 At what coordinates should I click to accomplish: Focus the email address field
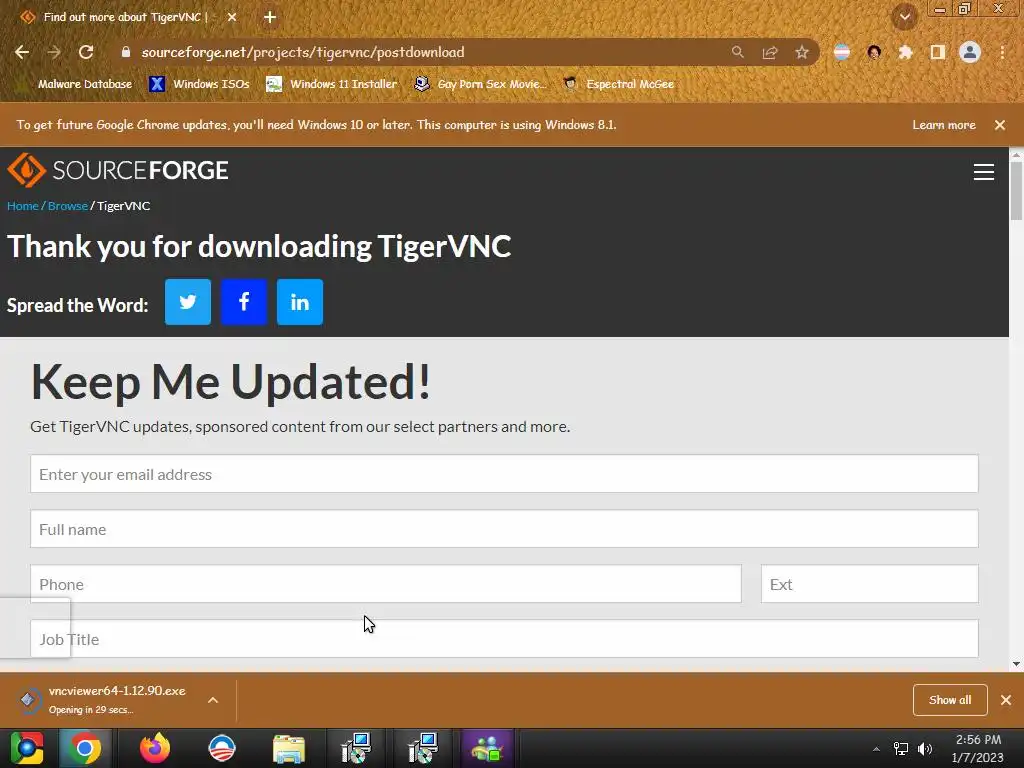tap(504, 473)
